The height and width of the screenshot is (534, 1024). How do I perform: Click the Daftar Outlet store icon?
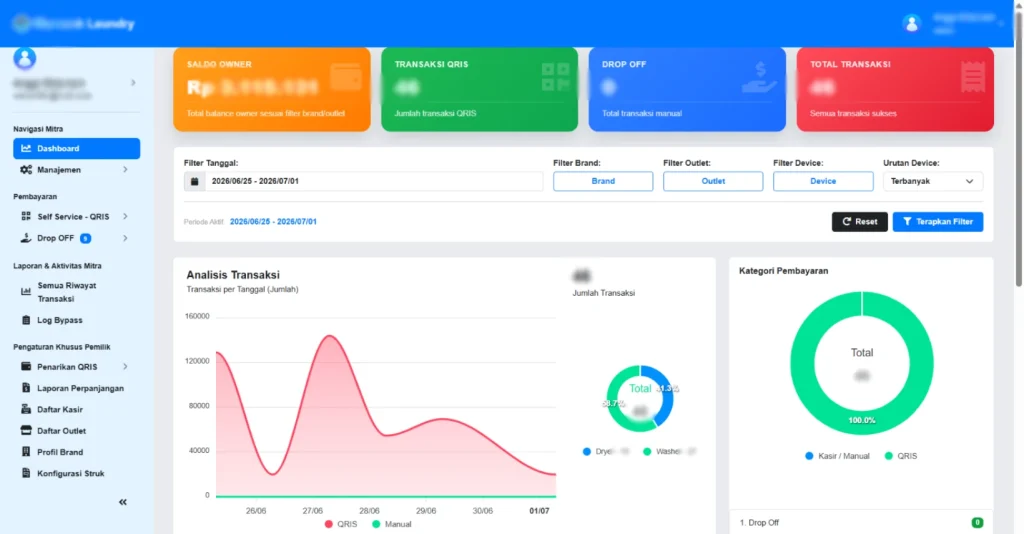pyautogui.click(x=26, y=431)
